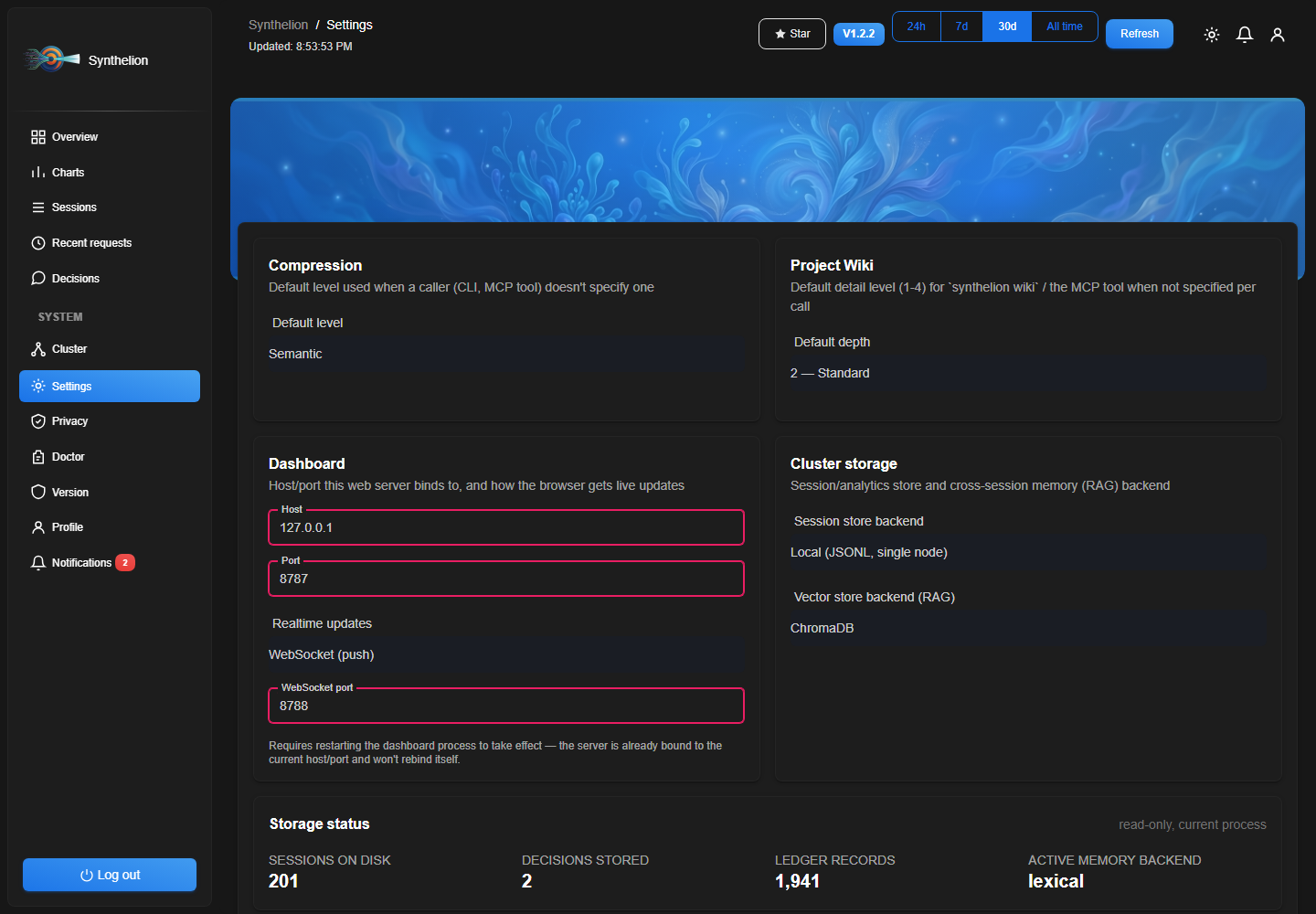Click the Host input field
The width and height of the screenshot is (1316, 914).
[x=506, y=527]
